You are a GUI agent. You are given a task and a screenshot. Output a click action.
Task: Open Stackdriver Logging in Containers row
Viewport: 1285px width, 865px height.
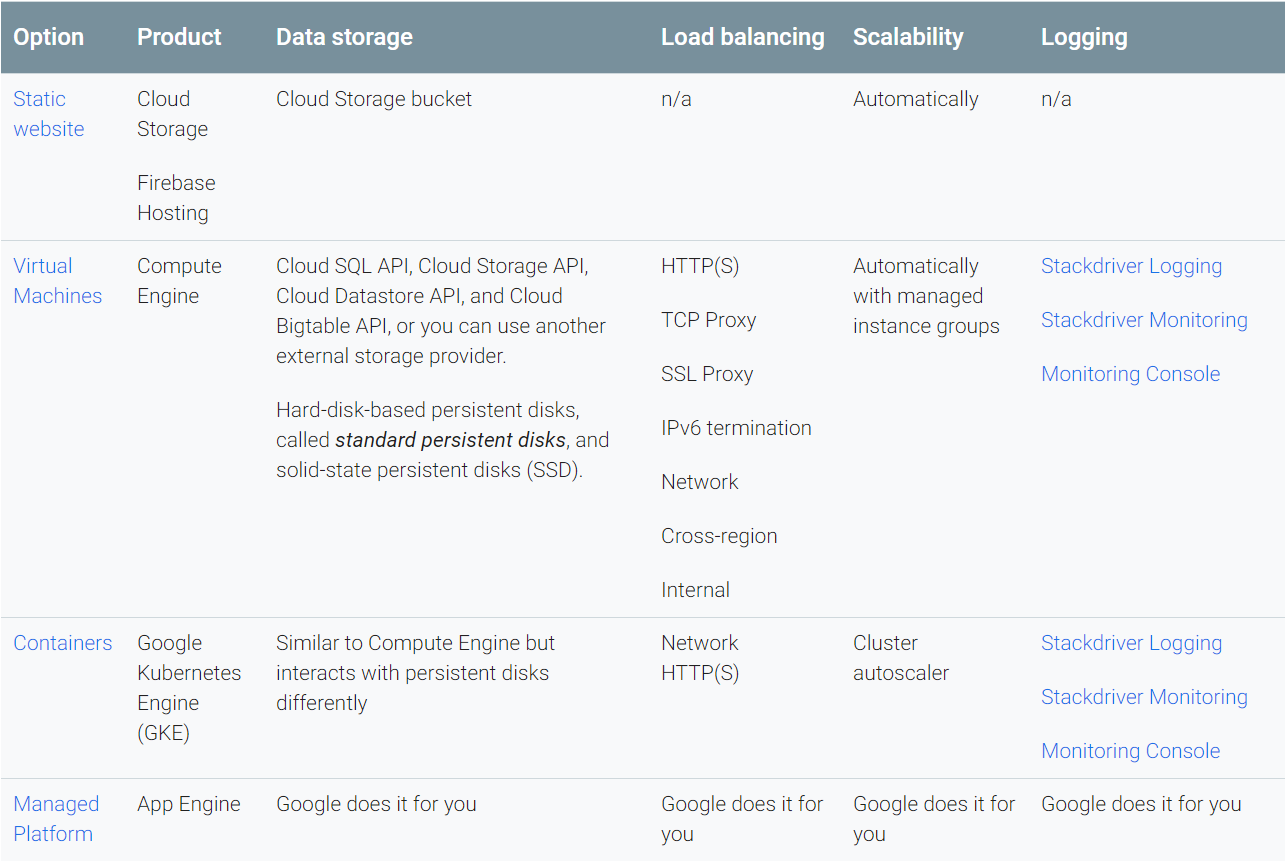[1131, 643]
